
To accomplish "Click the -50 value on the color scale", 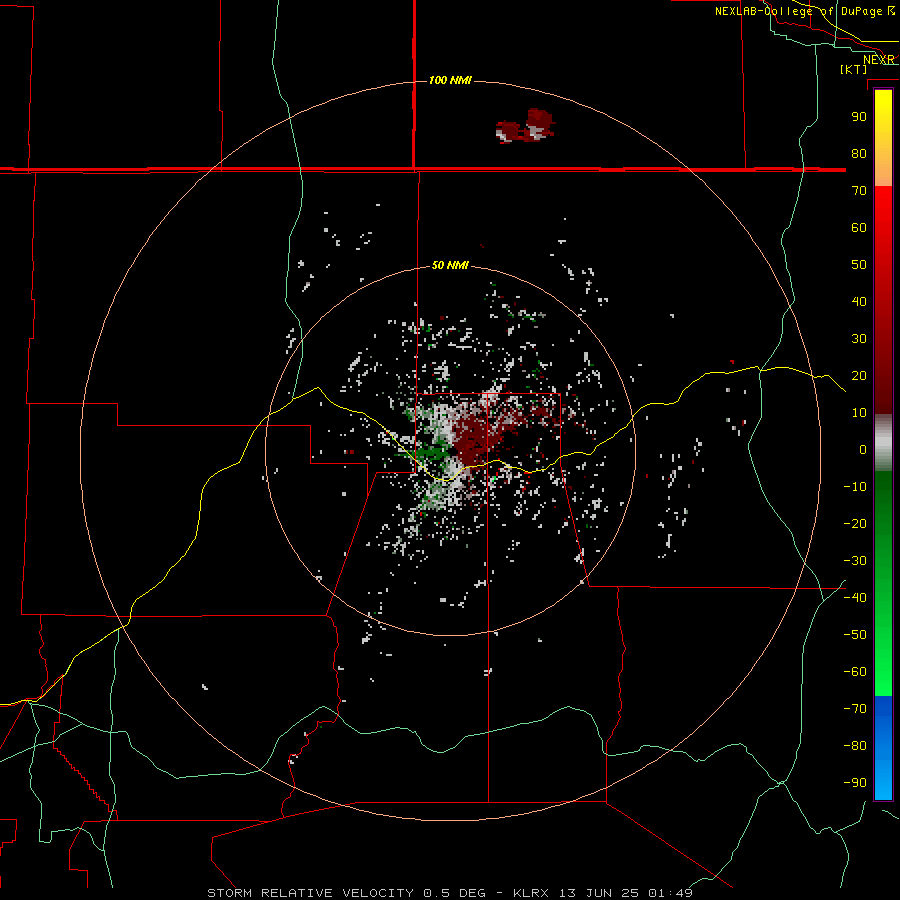I will click(855, 635).
